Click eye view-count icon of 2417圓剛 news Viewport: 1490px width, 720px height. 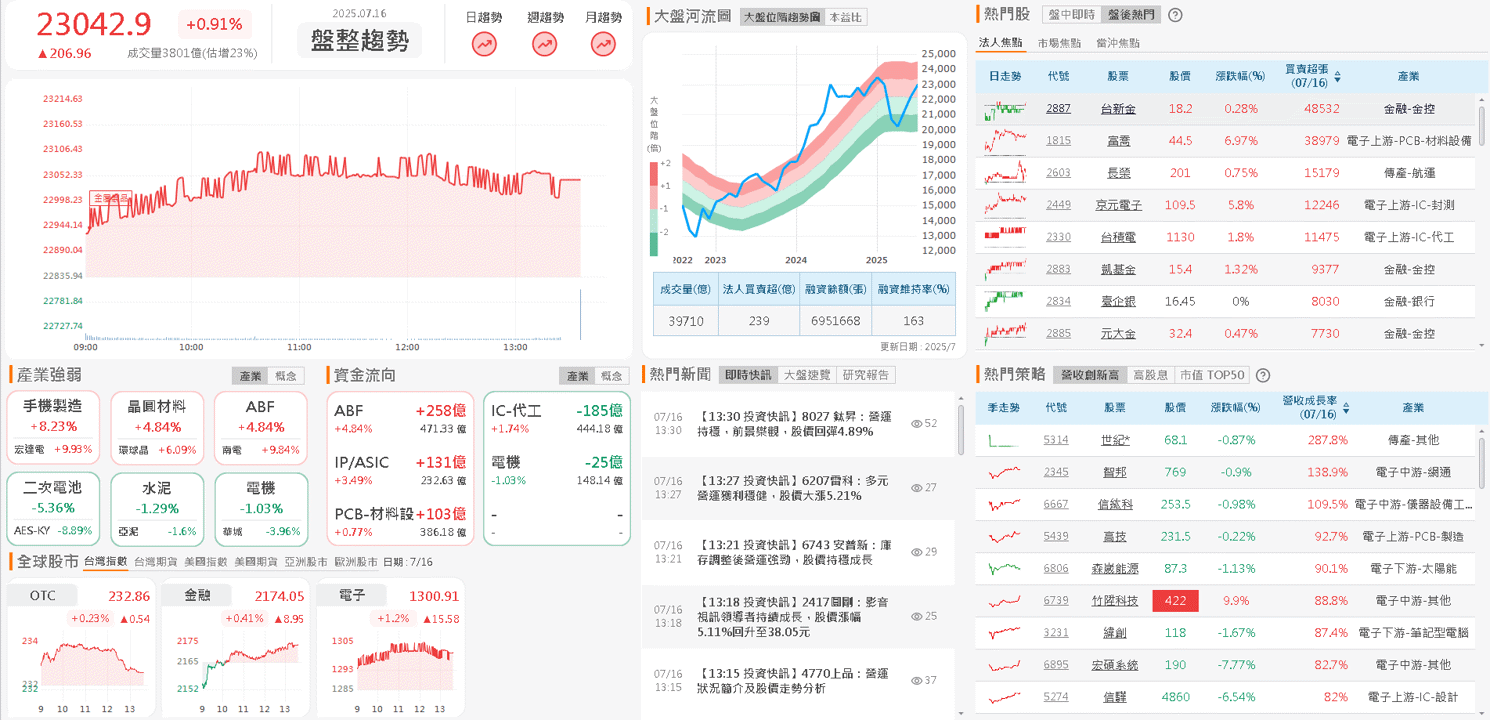(917, 616)
